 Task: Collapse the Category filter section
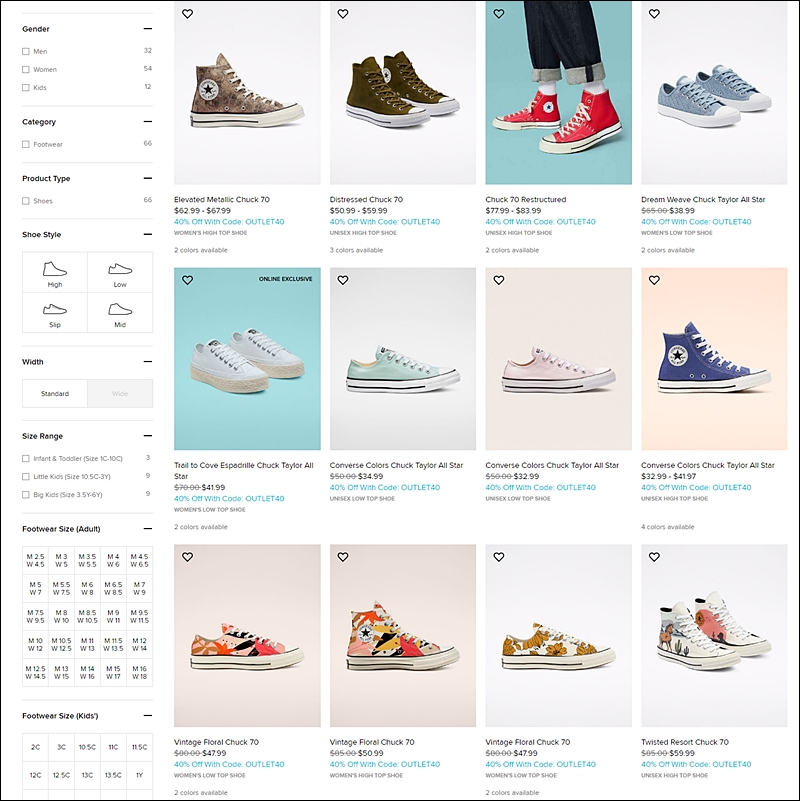coord(148,122)
